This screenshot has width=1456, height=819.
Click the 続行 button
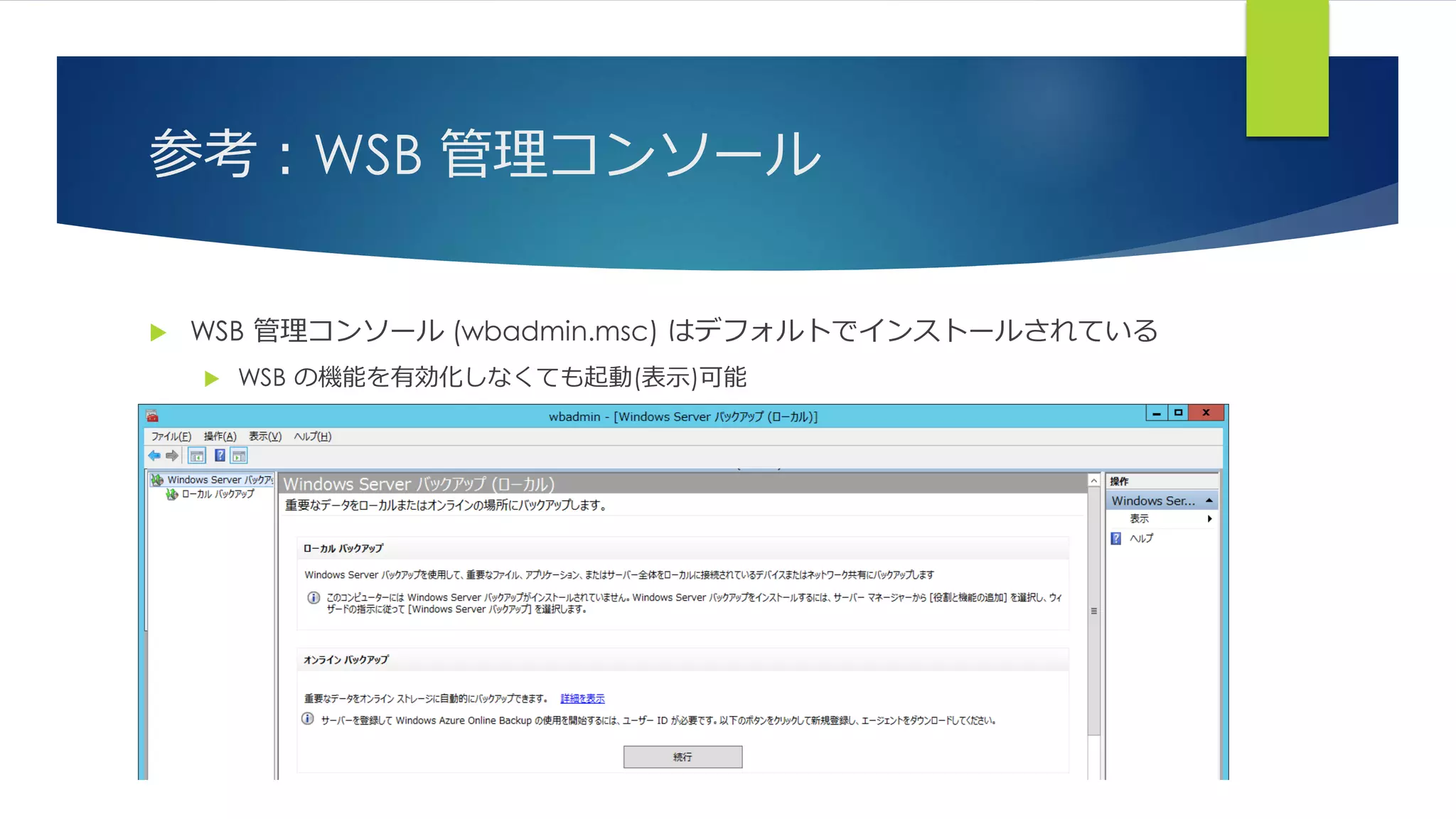pyautogui.click(x=682, y=757)
